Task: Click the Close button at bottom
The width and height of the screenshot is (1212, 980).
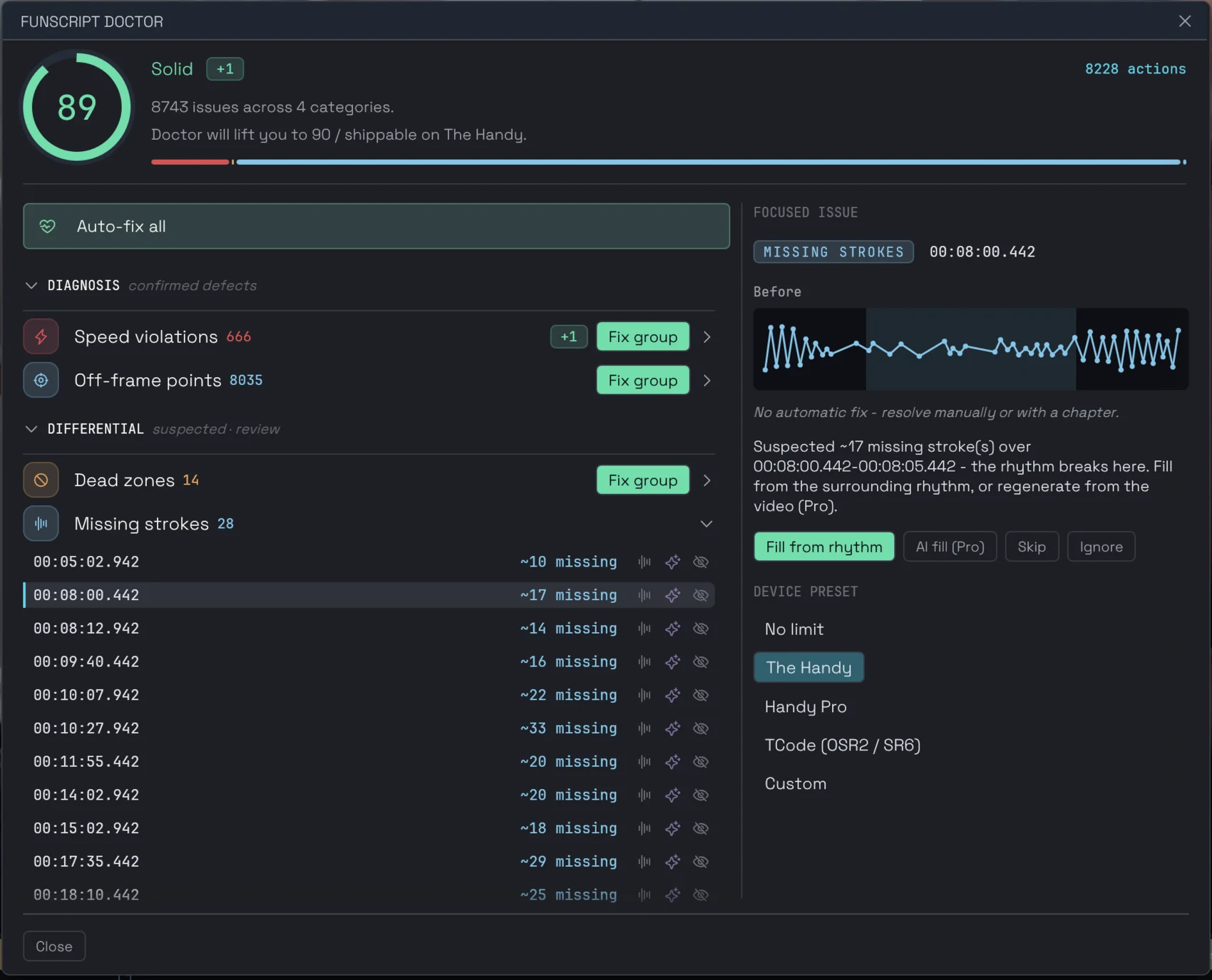Action: pos(54,946)
